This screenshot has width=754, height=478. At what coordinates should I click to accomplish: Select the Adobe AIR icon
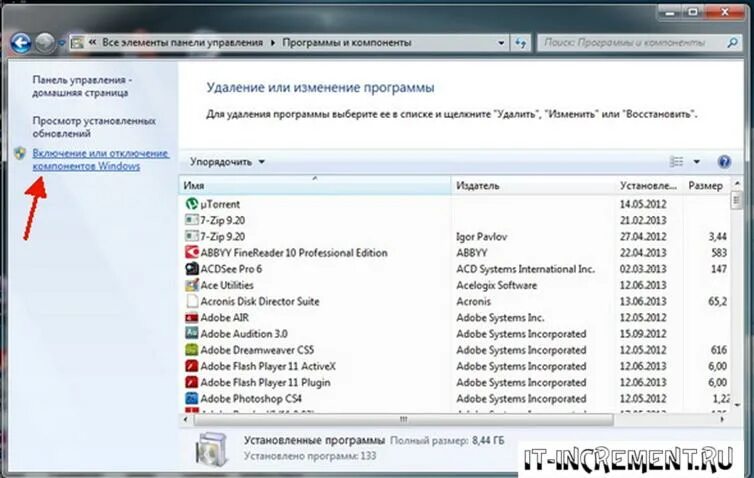coord(191,317)
